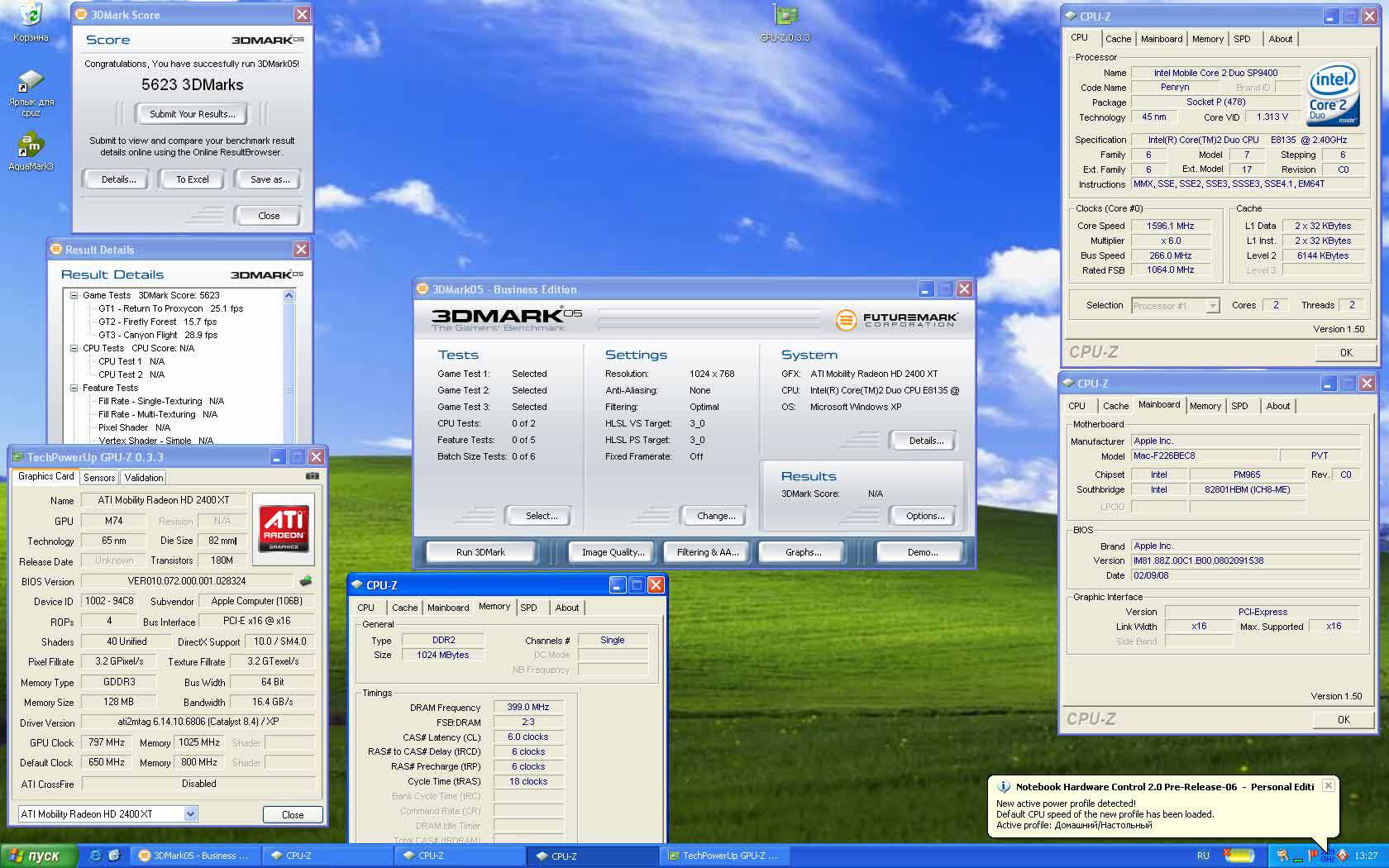Viewport: 1389px width, 868px height.
Task: Open GPU-Z graphics card selector dropdown
Action: [x=190, y=814]
